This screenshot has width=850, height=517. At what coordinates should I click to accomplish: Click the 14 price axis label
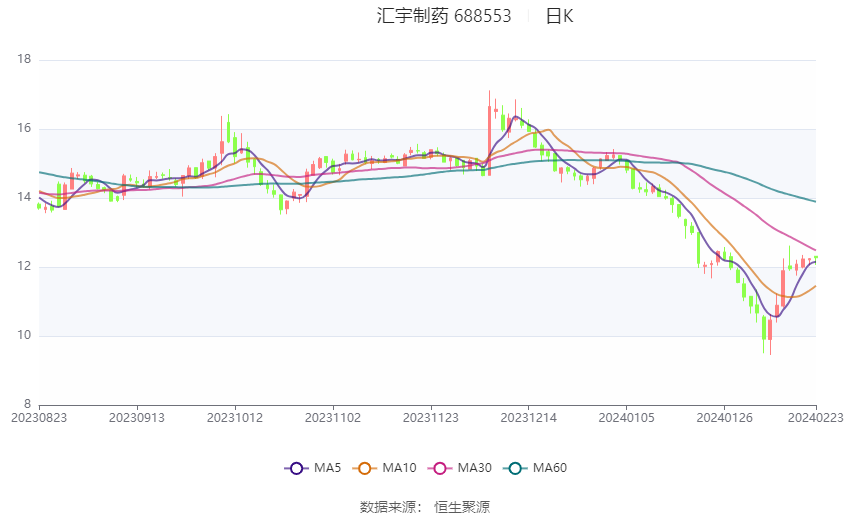click(x=24, y=197)
